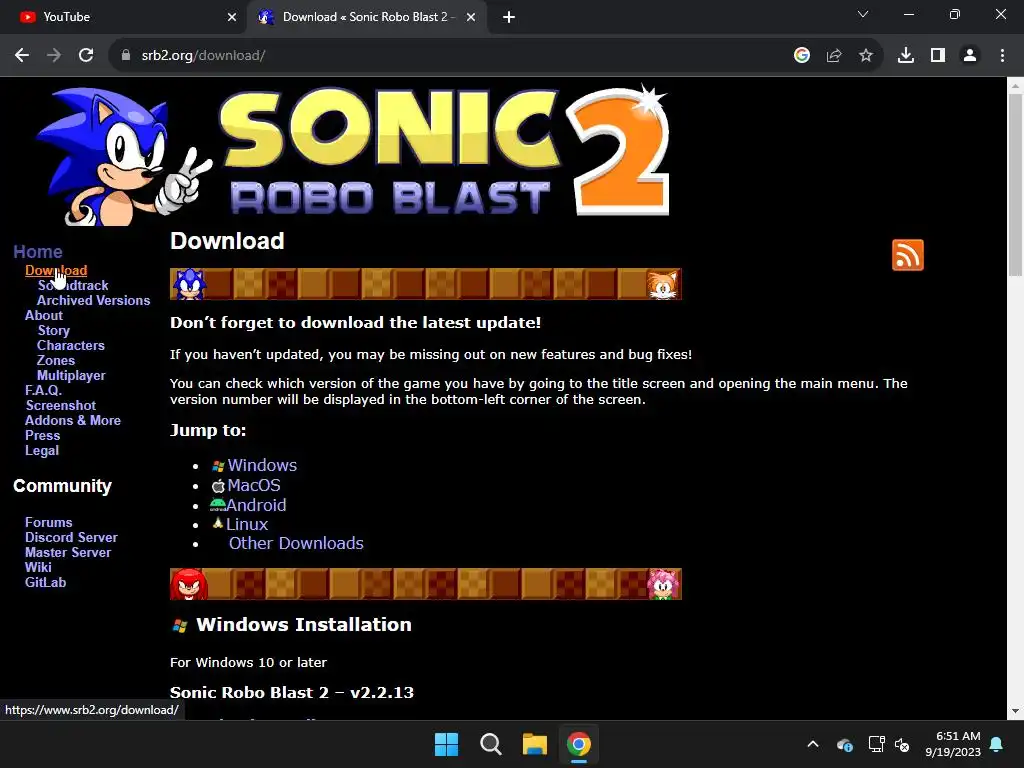The width and height of the screenshot is (1024, 768).
Task: Click the Chrome icon in the taskbar
Action: (x=579, y=744)
